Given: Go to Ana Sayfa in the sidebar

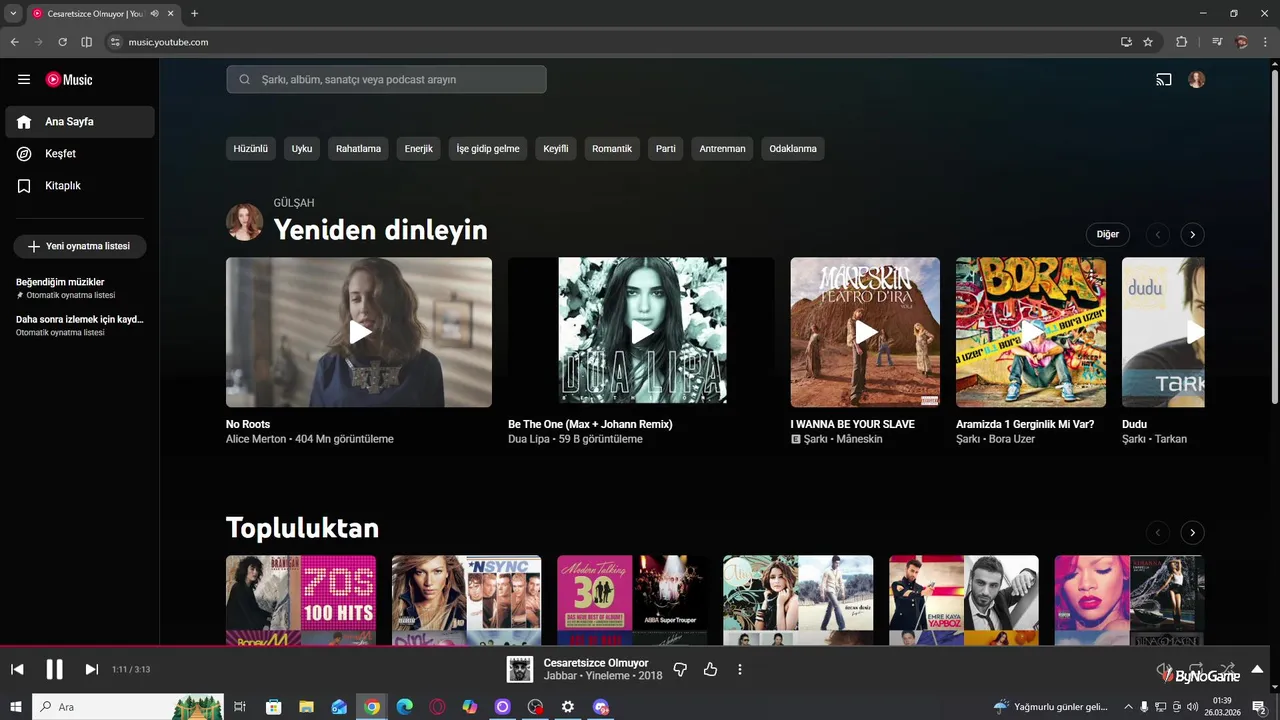Looking at the screenshot, I should [x=80, y=122].
